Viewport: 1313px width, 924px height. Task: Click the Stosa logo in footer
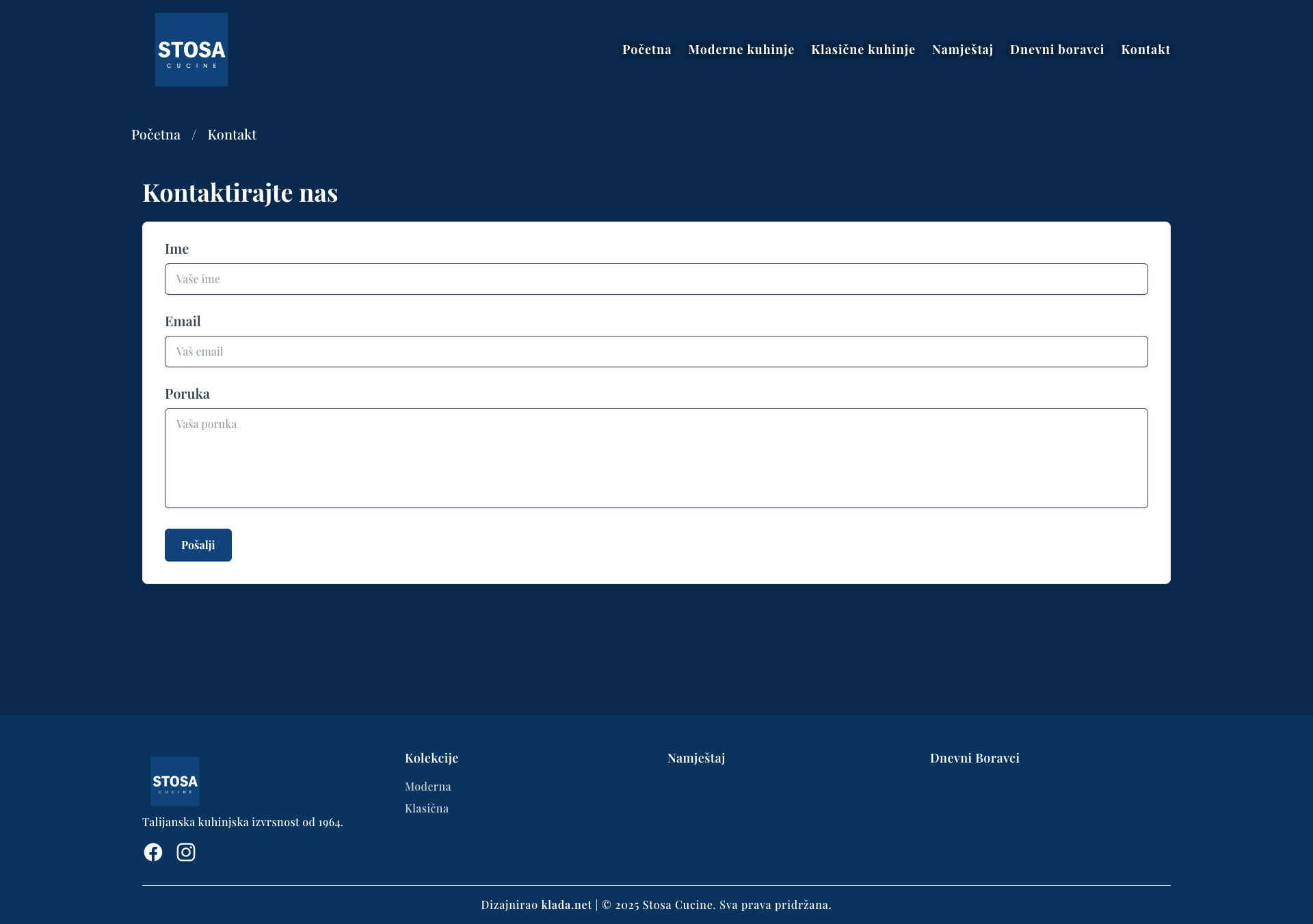click(175, 781)
